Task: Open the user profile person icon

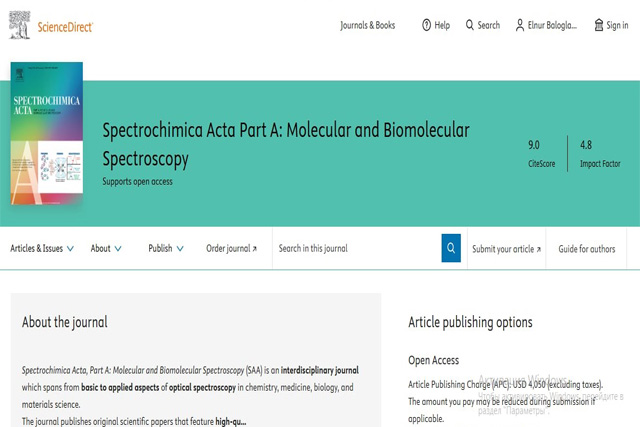Action: pos(520,25)
